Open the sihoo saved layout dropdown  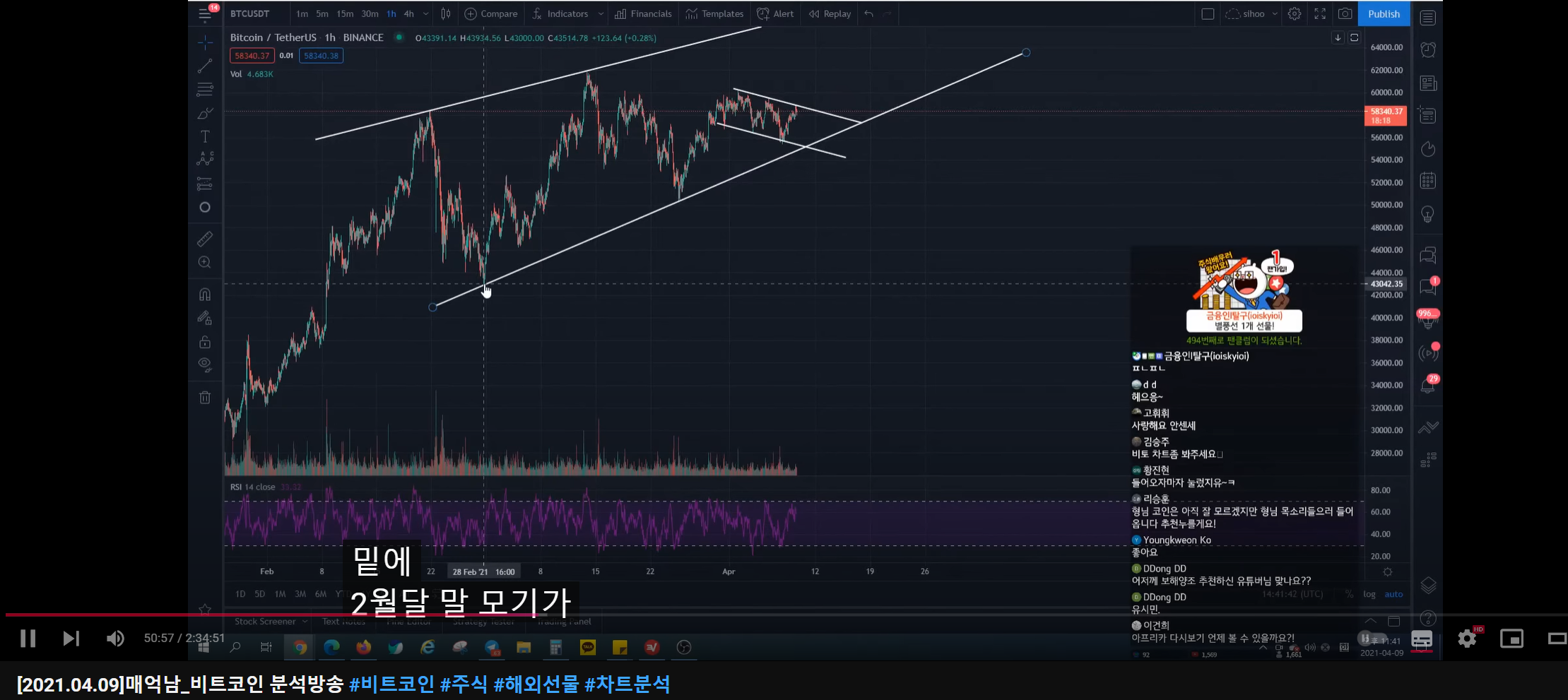tap(1251, 13)
